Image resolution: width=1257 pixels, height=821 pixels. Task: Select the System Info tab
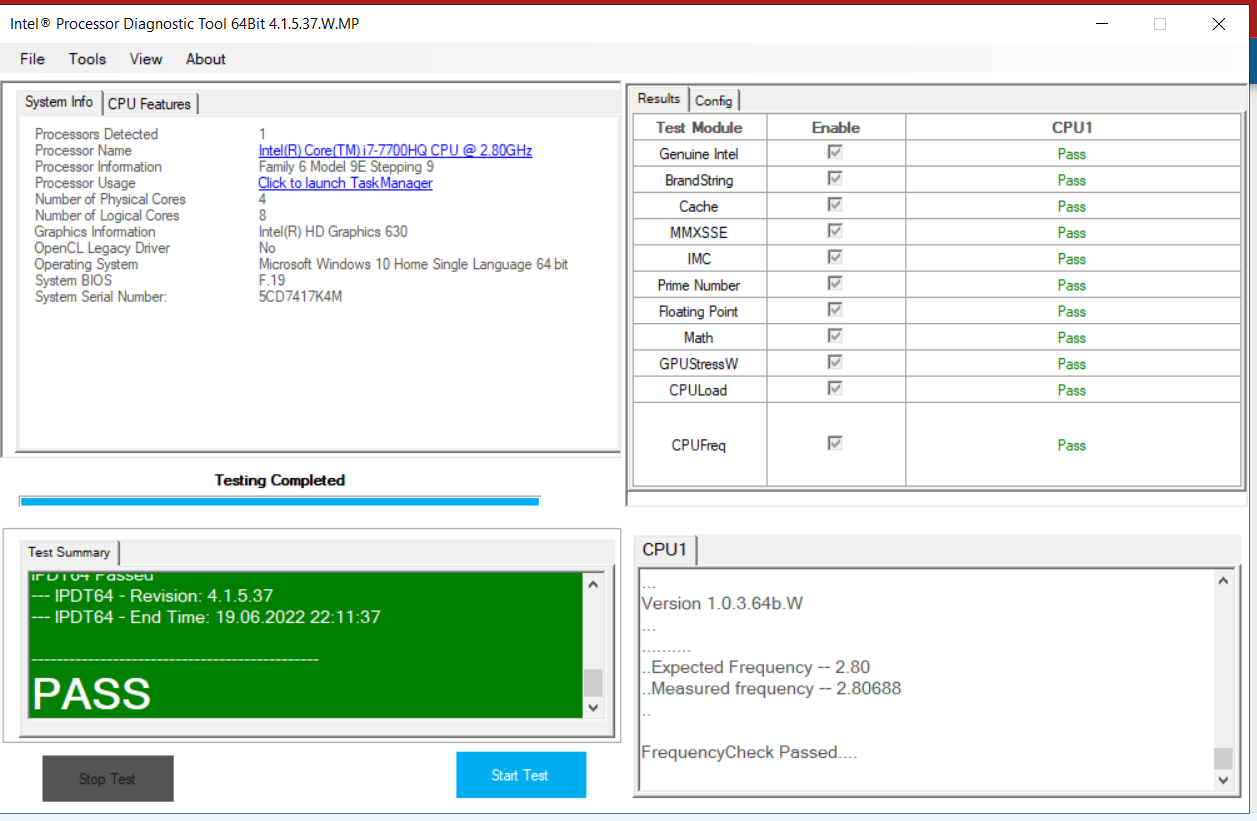click(59, 102)
